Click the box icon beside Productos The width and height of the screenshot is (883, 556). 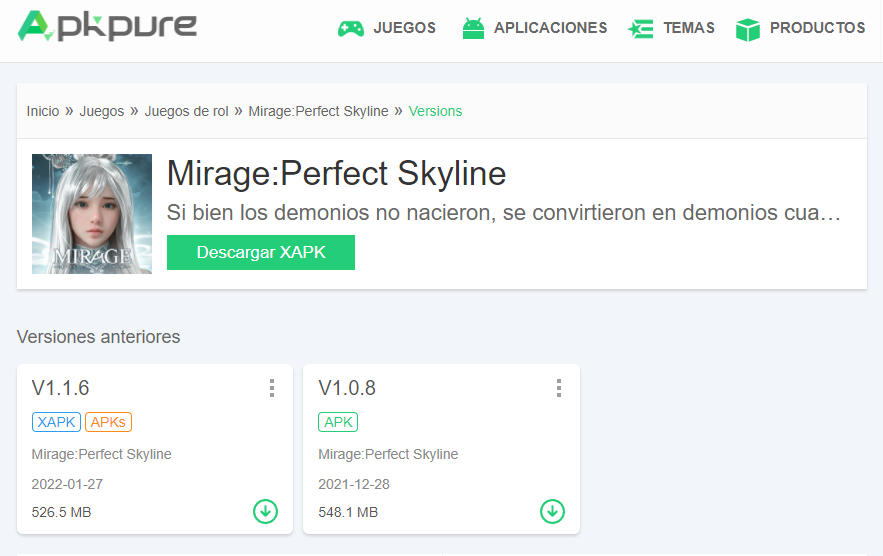click(x=747, y=30)
